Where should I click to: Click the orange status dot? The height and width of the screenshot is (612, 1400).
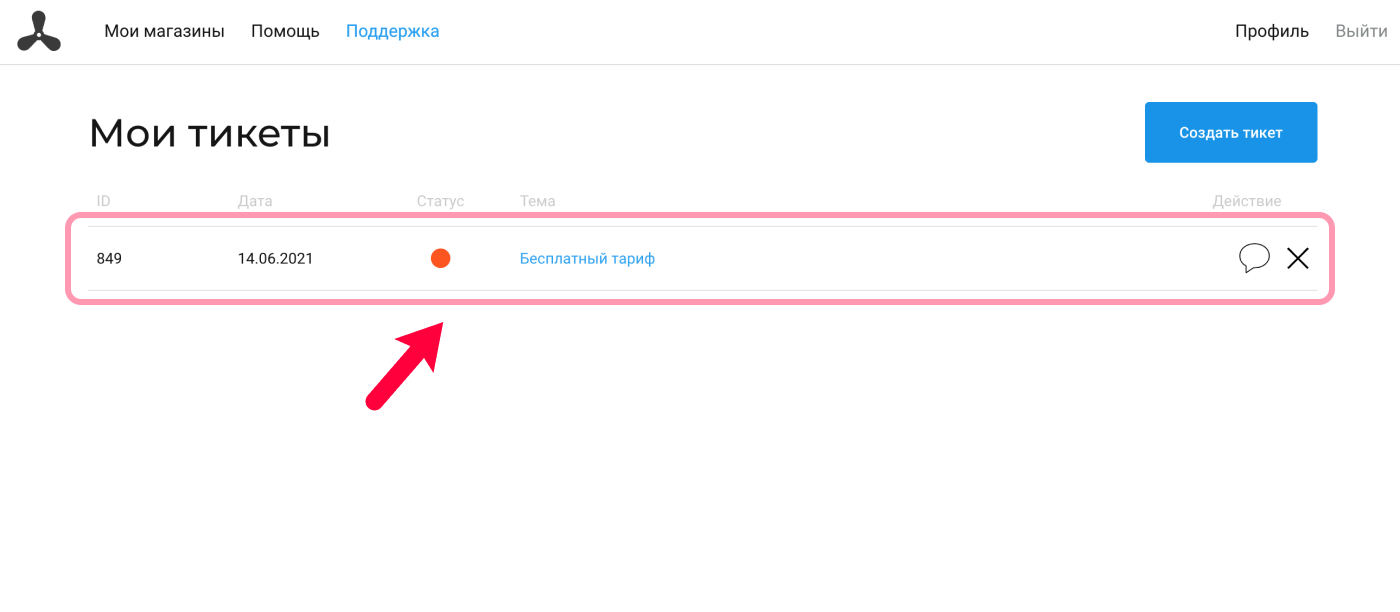[441, 258]
